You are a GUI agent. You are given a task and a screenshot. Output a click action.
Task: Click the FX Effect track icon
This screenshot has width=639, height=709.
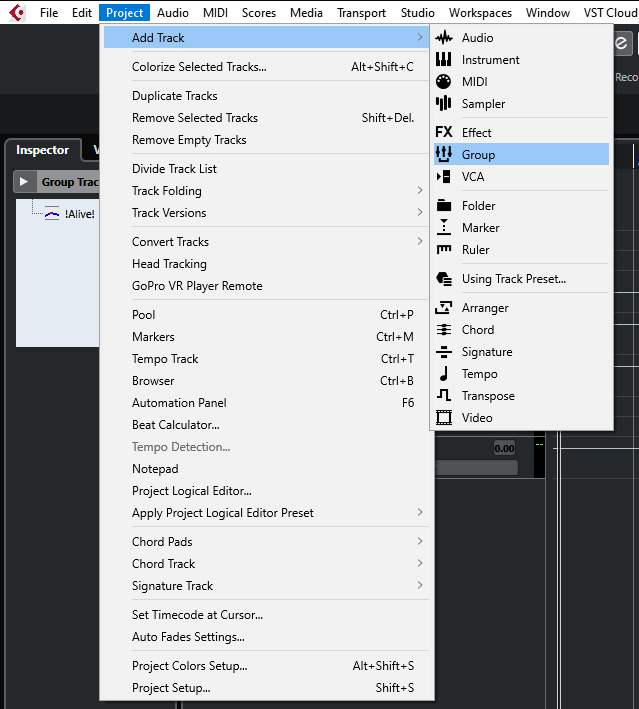tap(444, 133)
